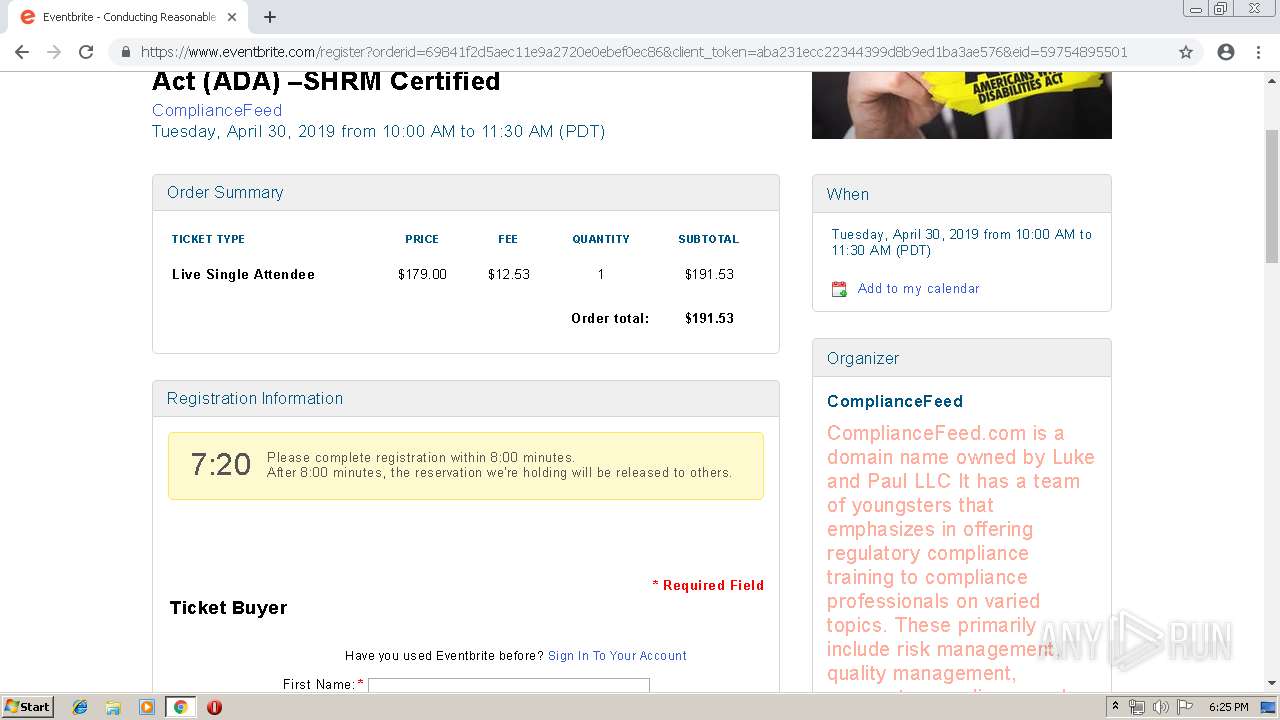The image size is (1280, 720).
Task: Click Order total $191.53 amount
Action: coord(709,318)
